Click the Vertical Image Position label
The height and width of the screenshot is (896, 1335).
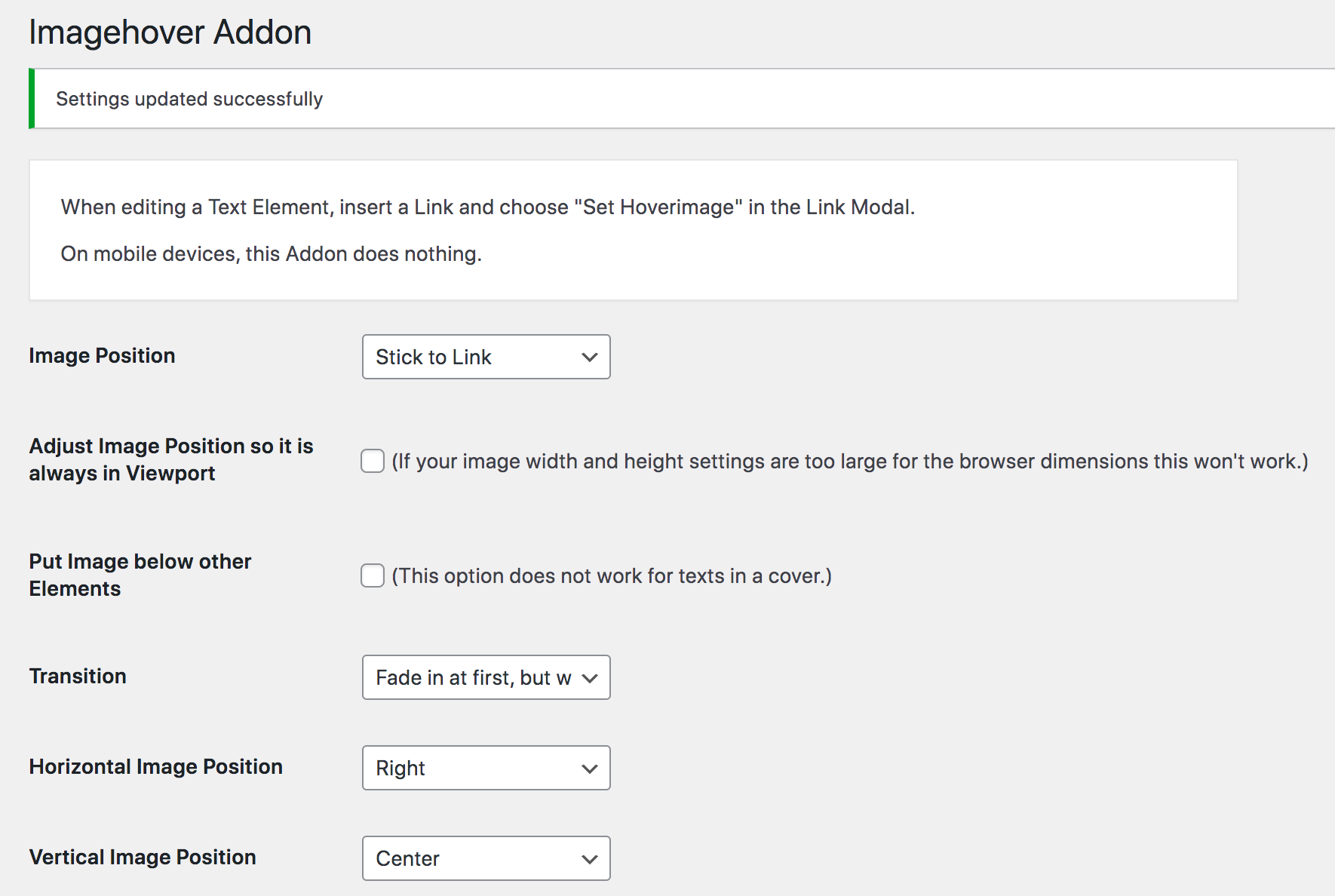tap(143, 857)
